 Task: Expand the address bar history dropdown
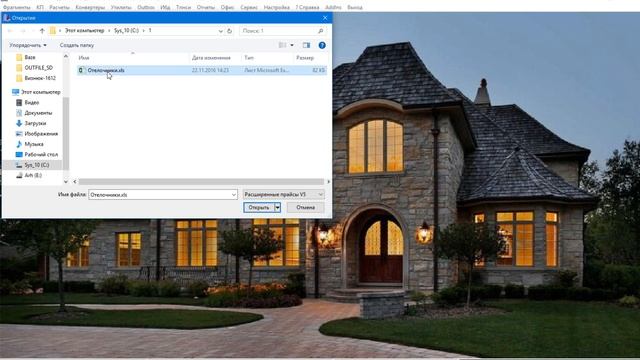point(220,31)
